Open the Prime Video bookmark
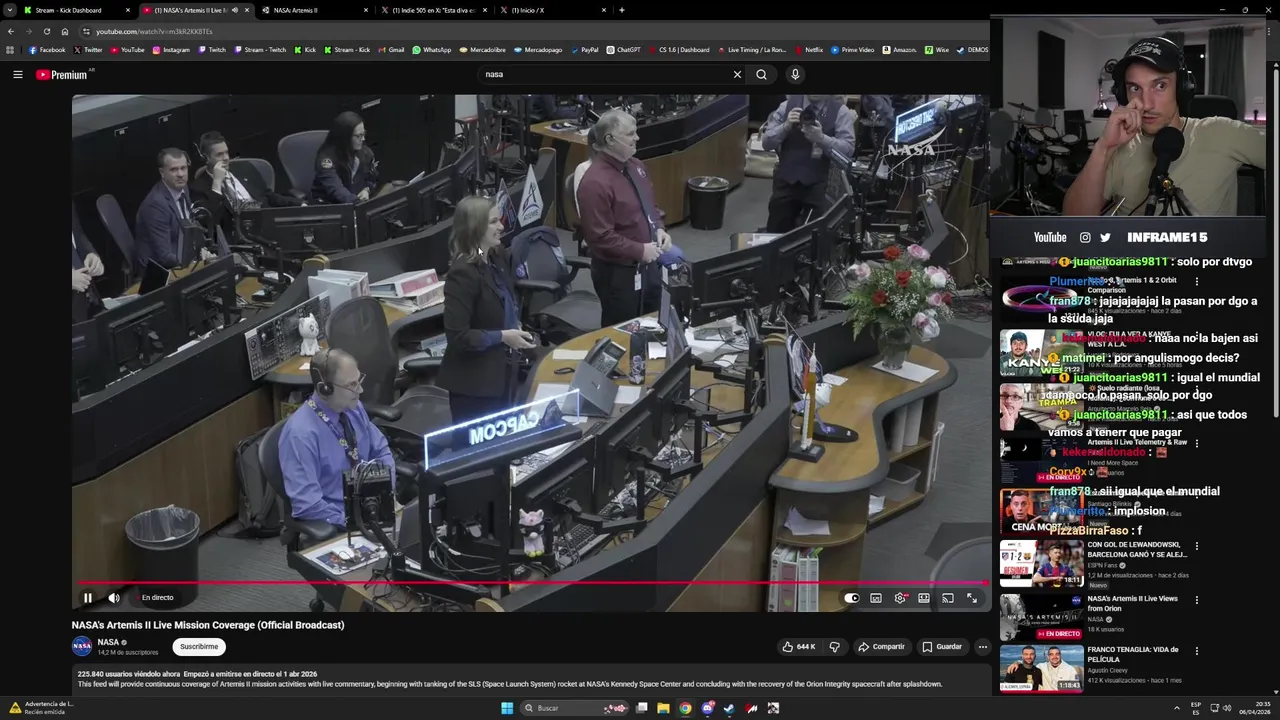The image size is (1280, 720). [x=853, y=49]
